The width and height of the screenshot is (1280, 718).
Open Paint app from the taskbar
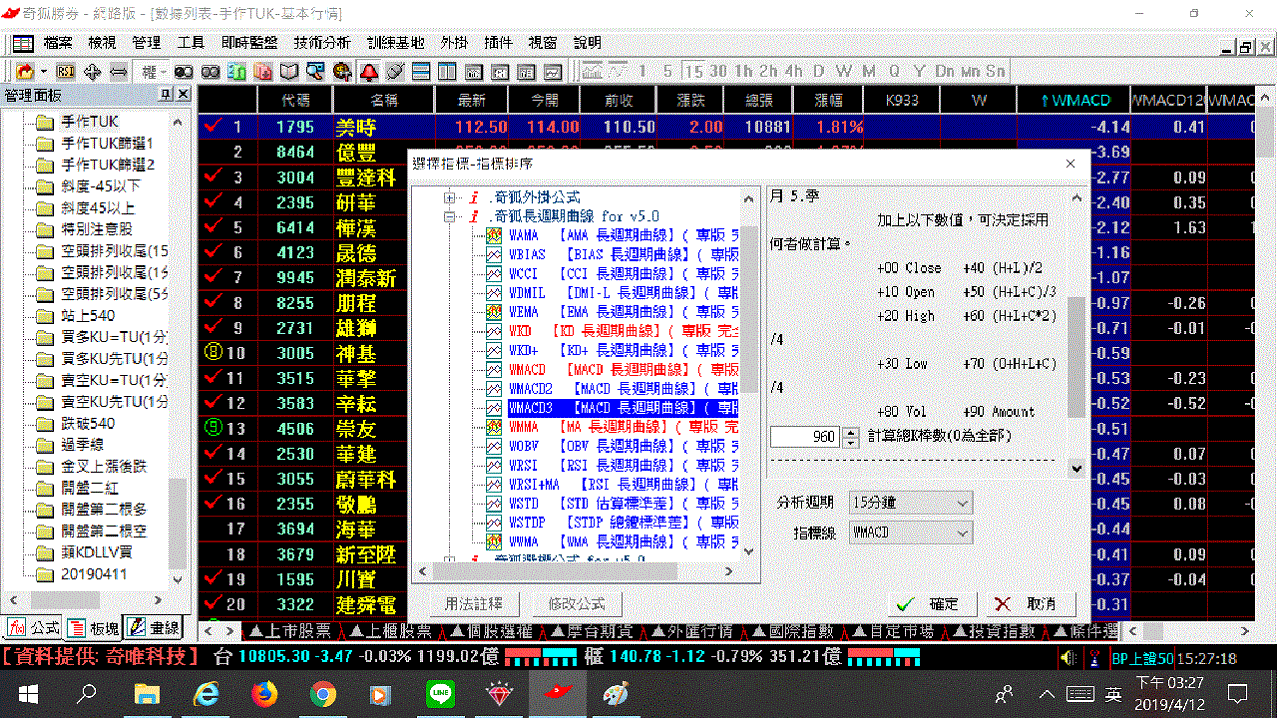click(615, 694)
